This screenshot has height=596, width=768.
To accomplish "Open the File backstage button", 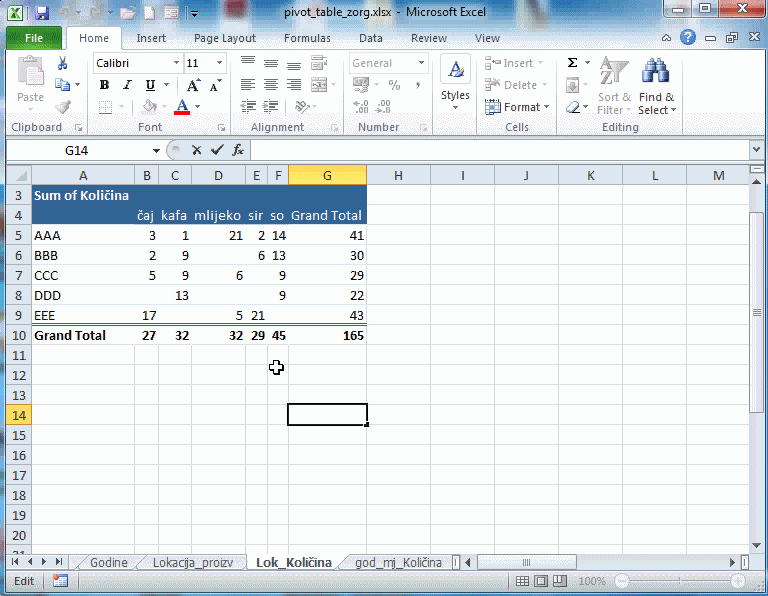I will [33, 38].
